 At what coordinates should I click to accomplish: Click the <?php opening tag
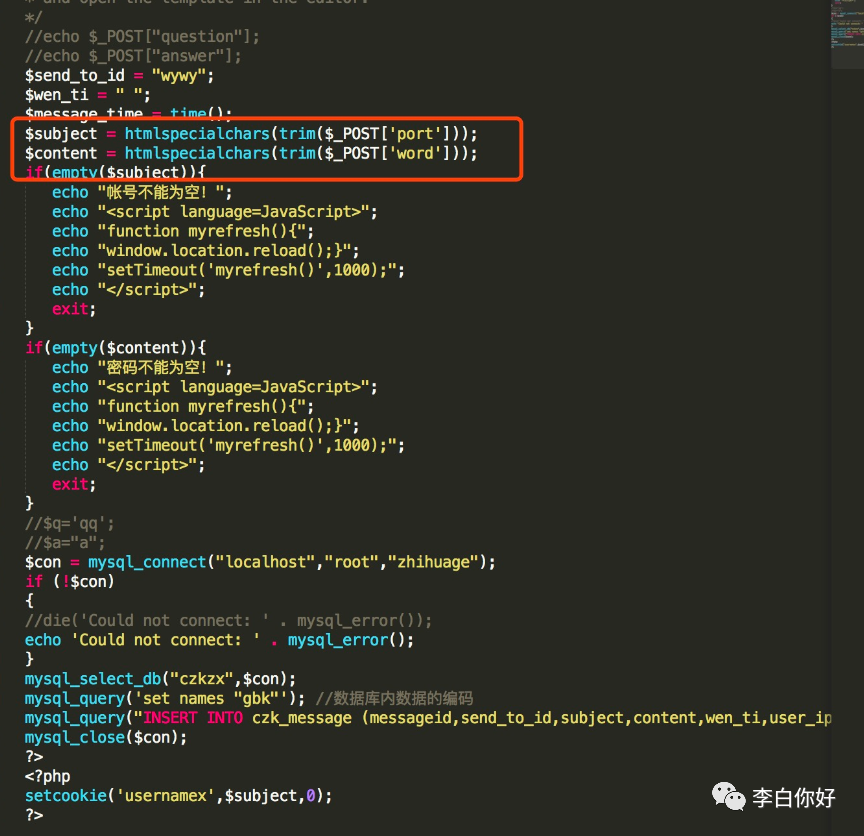point(47,776)
